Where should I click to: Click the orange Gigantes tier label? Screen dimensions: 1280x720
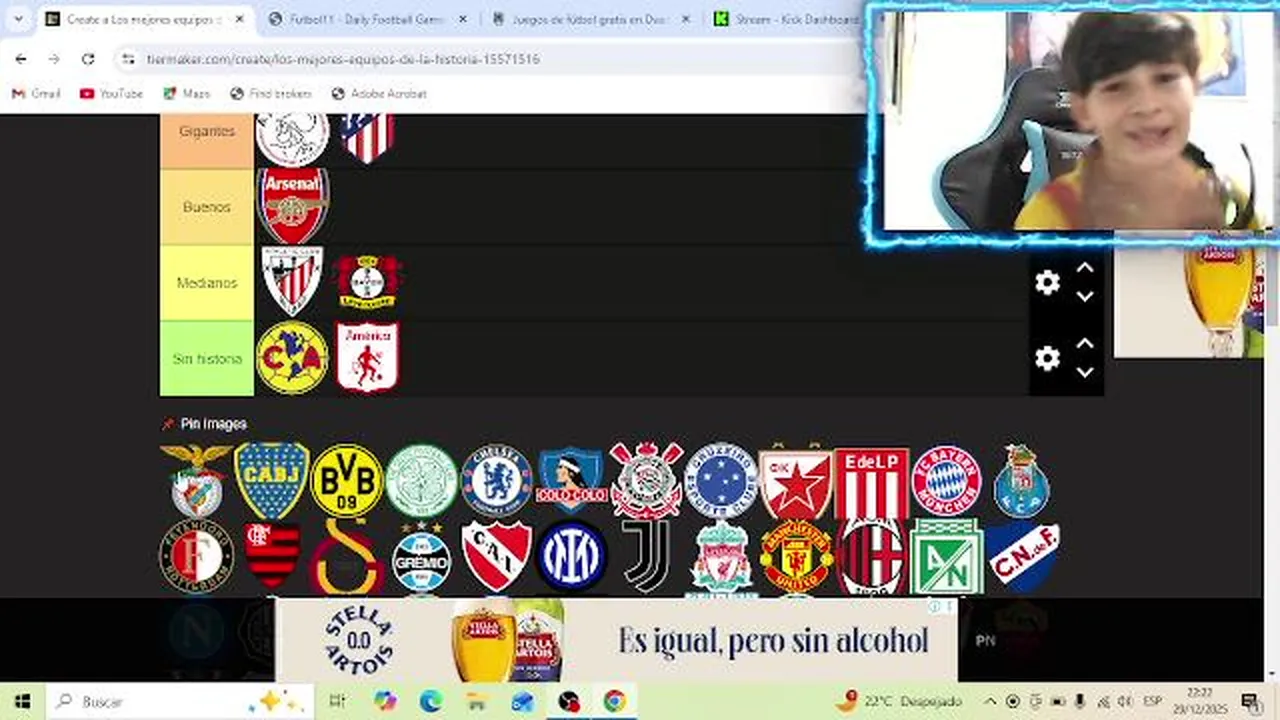pyautogui.click(x=207, y=140)
